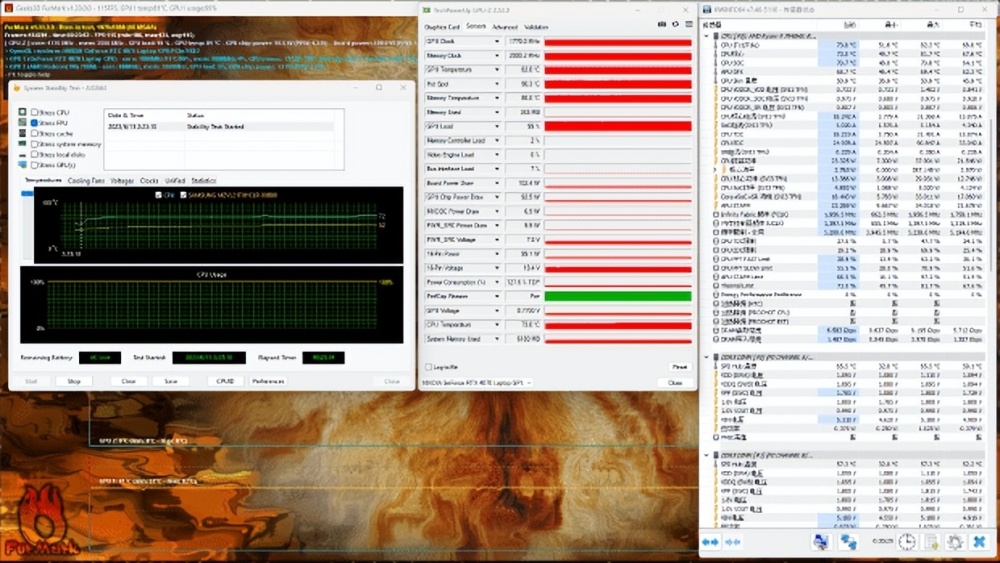Open the Graphics Card tab in GPU-Z
1000x563 pixels.
tap(442, 27)
